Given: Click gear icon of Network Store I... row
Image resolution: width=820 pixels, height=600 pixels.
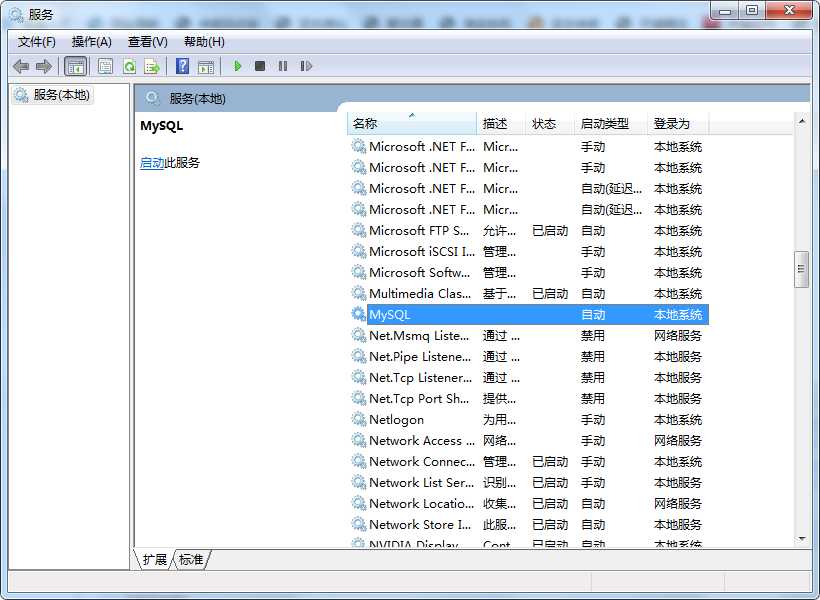Looking at the screenshot, I should pos(358,524).
